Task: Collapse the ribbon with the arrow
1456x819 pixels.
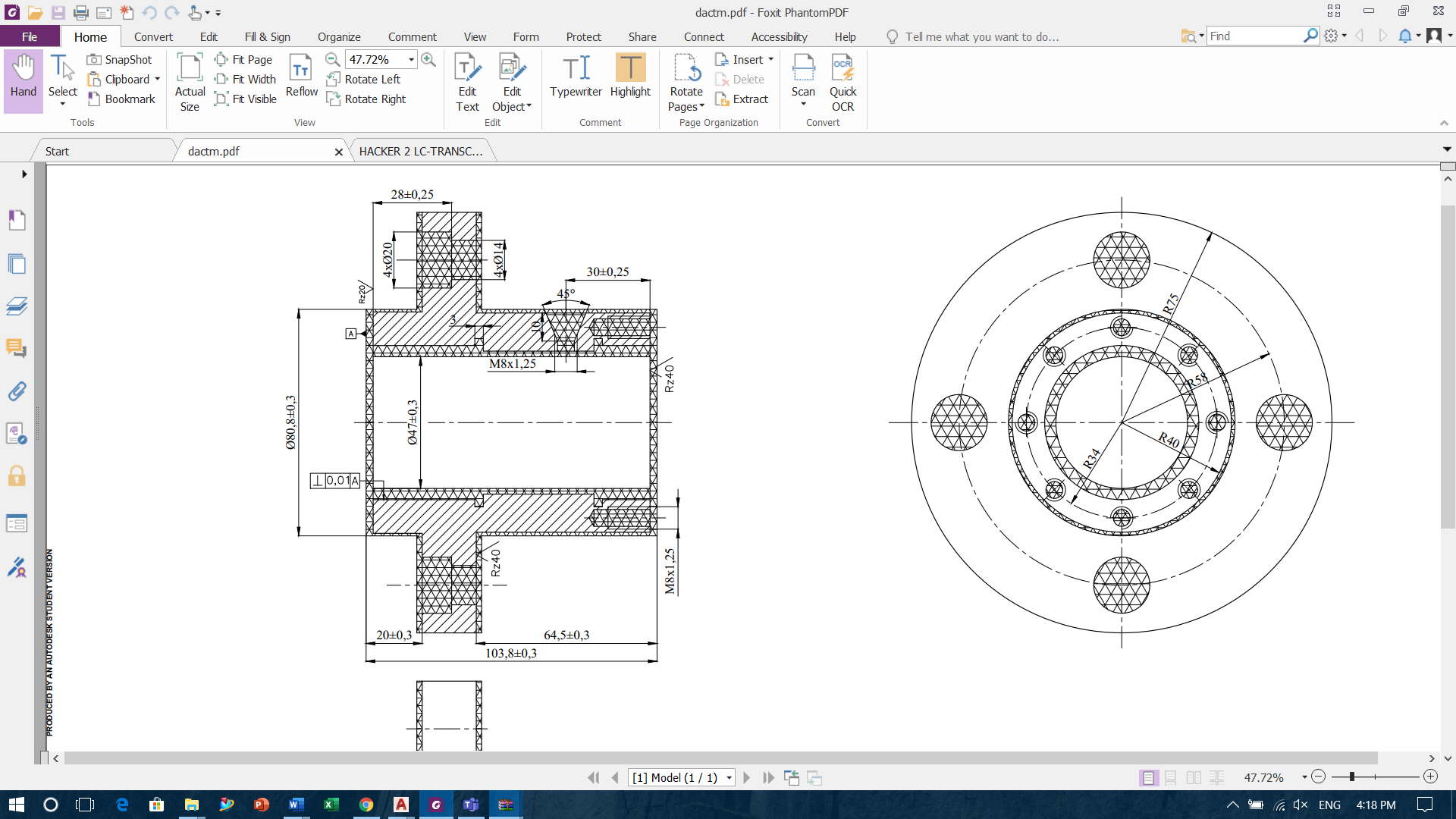Action: [x=1444, y=123]
